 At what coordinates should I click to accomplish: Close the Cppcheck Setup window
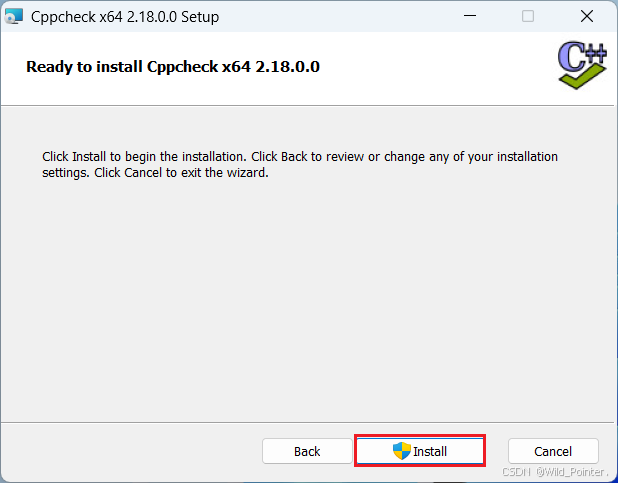587,16
